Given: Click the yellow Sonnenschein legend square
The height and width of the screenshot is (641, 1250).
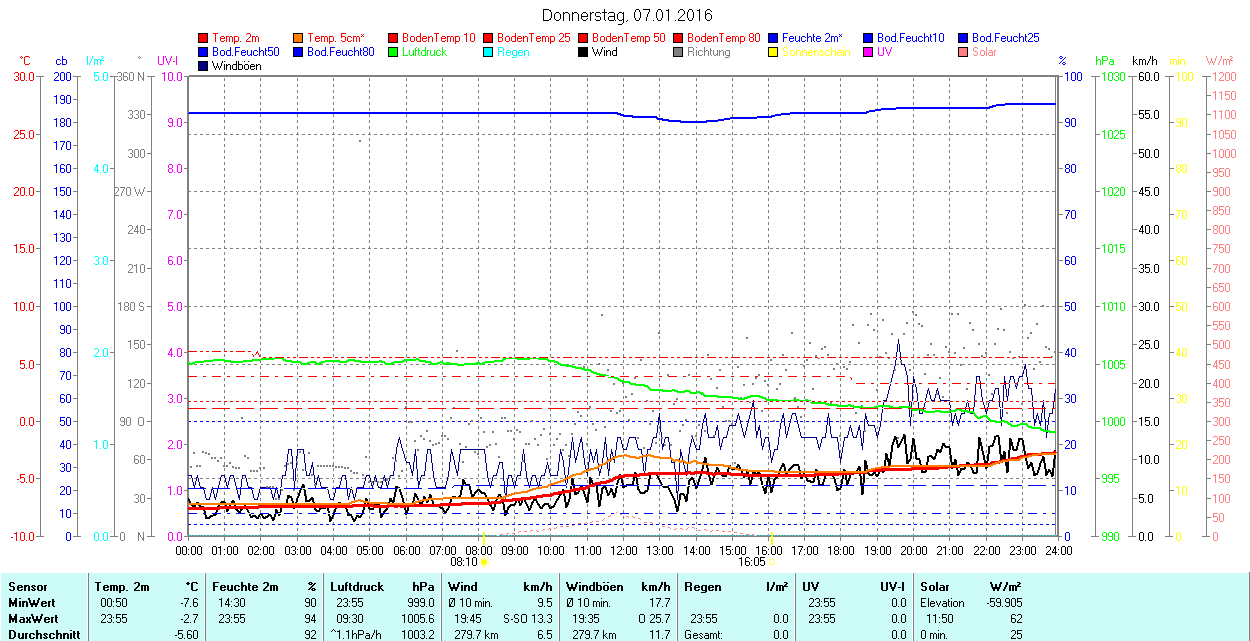Looking at the screenshot, I should (774, 52).
